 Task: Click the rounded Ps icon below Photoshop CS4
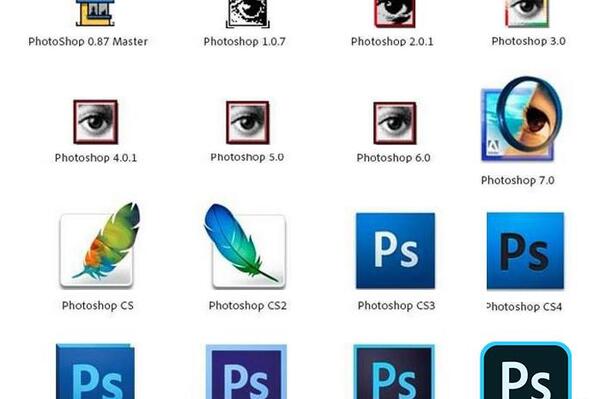pos(526,371)
